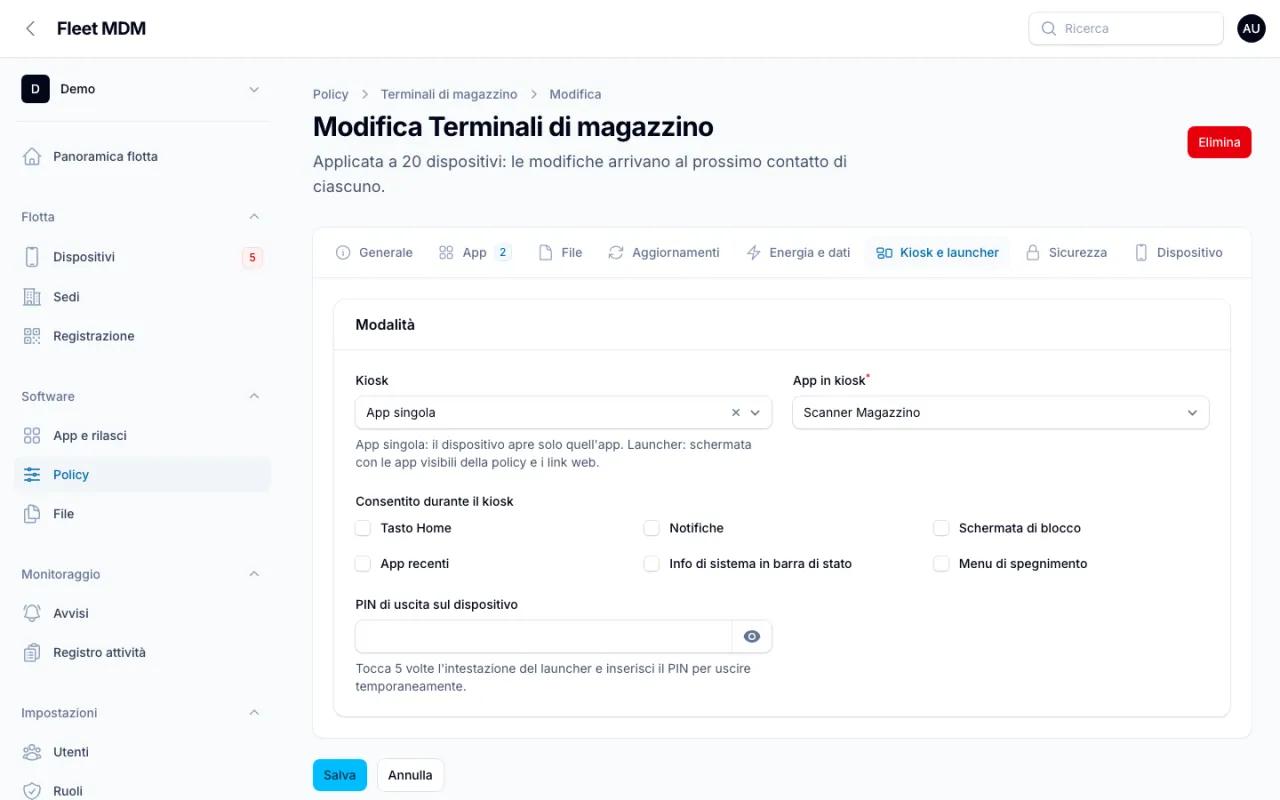Switch to the Aggiornamenti tab
This screenshot has height=800, width=1280.
click(664, 253)
